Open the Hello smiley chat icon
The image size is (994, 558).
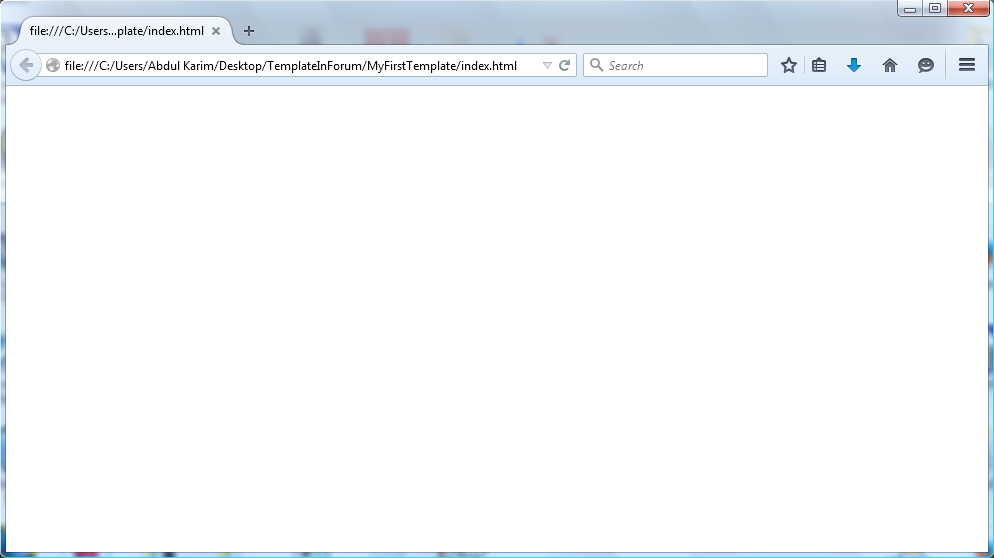click(x=926, y=66)
